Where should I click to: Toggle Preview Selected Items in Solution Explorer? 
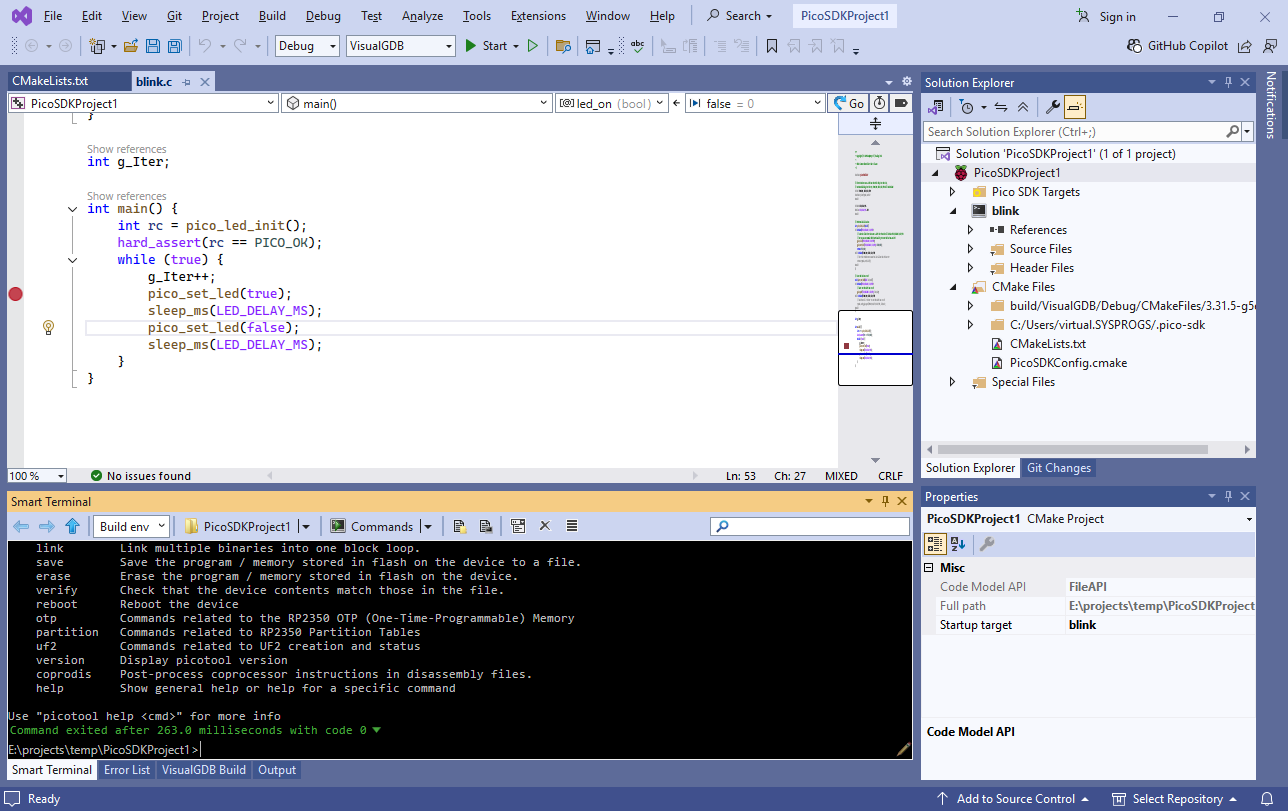pos(1075,107)
